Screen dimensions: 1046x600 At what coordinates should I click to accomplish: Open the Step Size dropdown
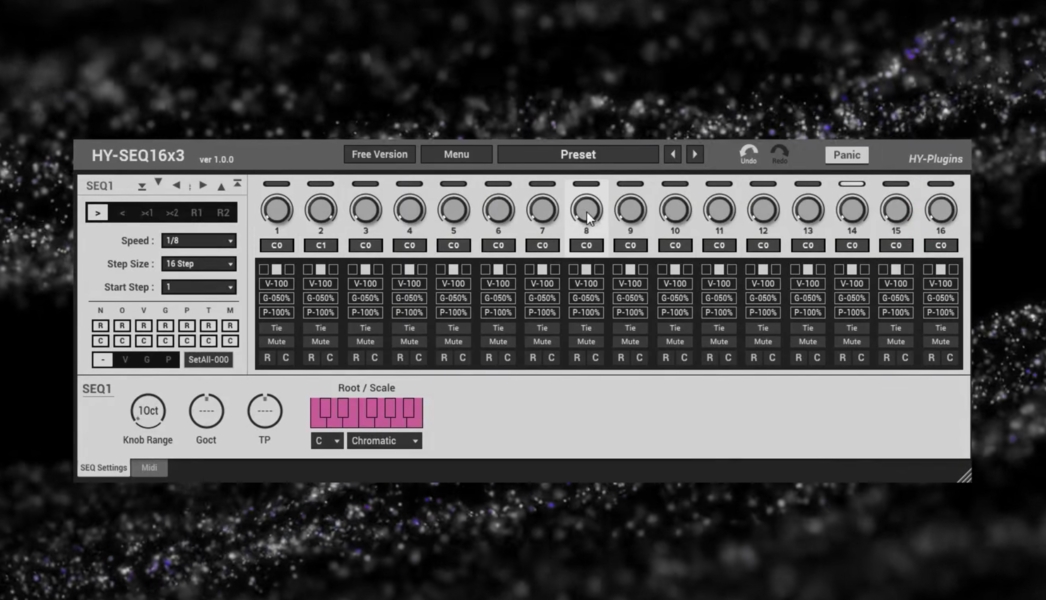click(198, 263)
